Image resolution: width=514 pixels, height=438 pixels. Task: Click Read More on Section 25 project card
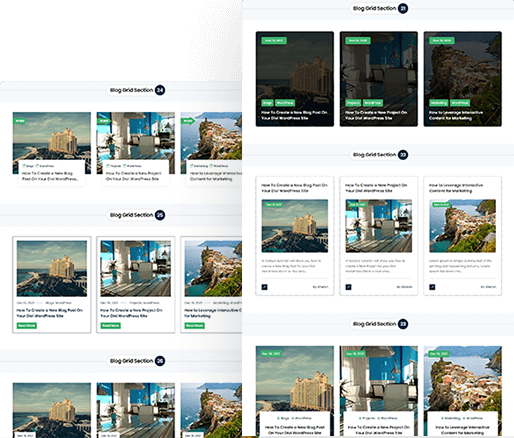(x=110, y=326)
